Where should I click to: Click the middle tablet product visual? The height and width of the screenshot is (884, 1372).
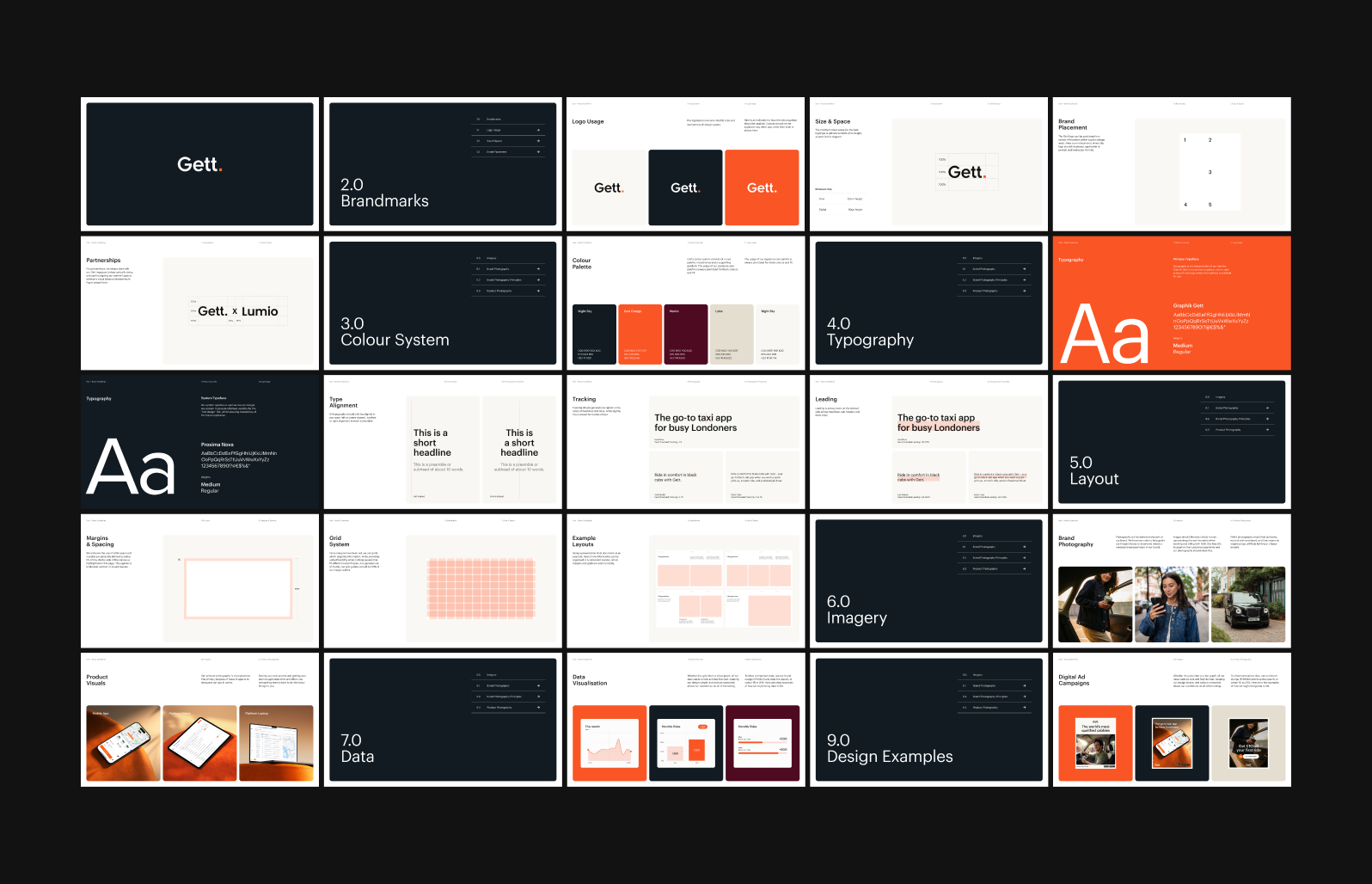tap(199, 743)
